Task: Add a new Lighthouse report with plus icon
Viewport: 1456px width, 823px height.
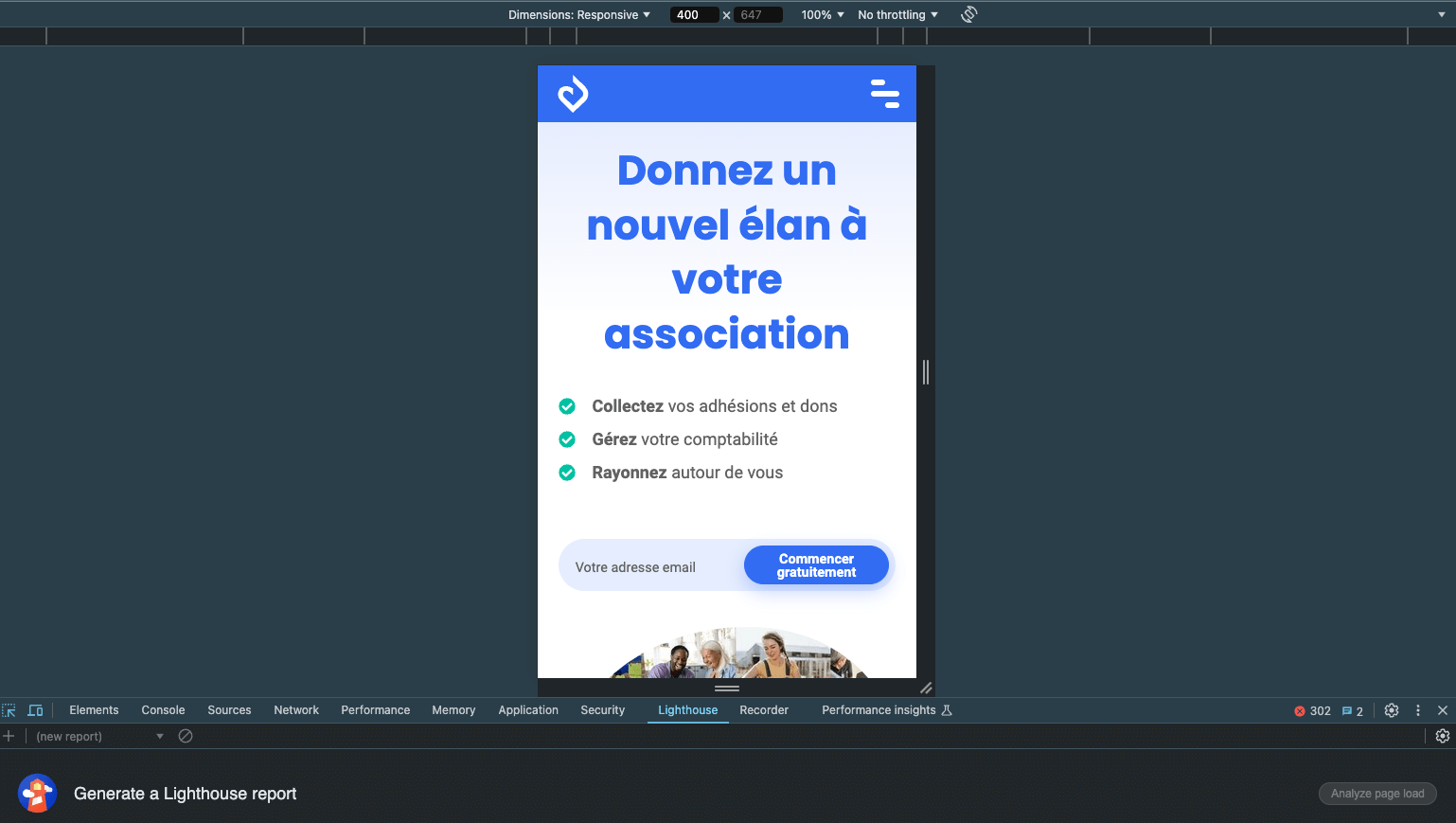Action: click(x=9, y=735)
